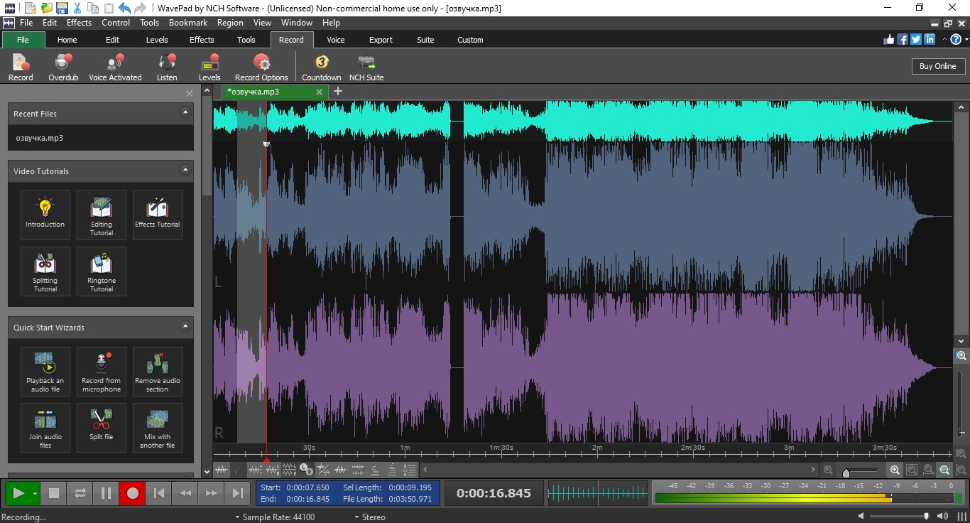
Task: Save the file with the floppy icon
Action: 61,8
